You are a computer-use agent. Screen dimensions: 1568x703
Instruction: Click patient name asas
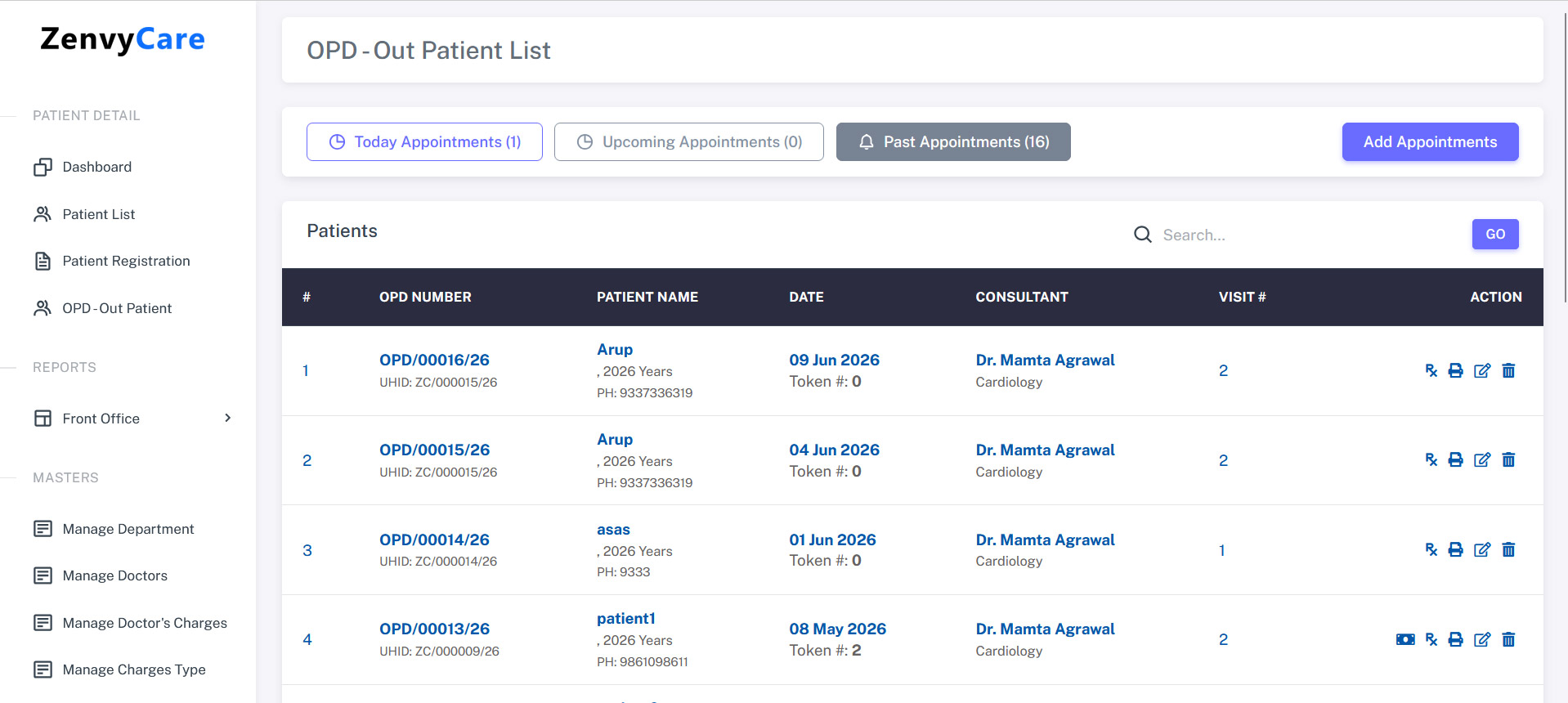[x=613, y=530]
